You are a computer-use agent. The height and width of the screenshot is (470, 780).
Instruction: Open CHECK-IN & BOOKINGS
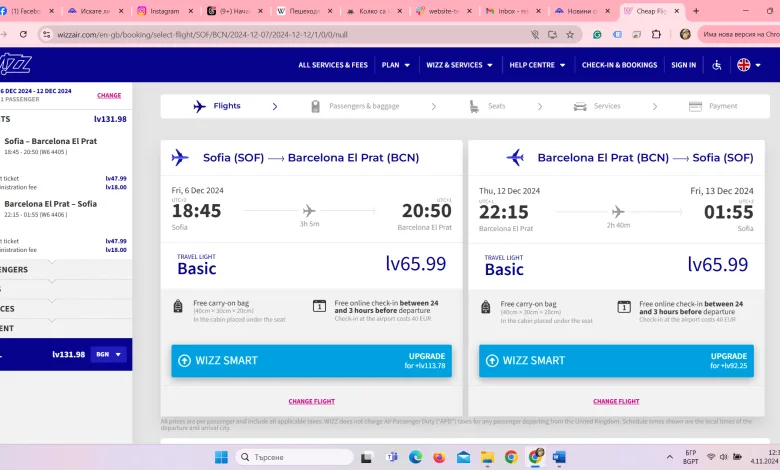[x=619, y=65]
